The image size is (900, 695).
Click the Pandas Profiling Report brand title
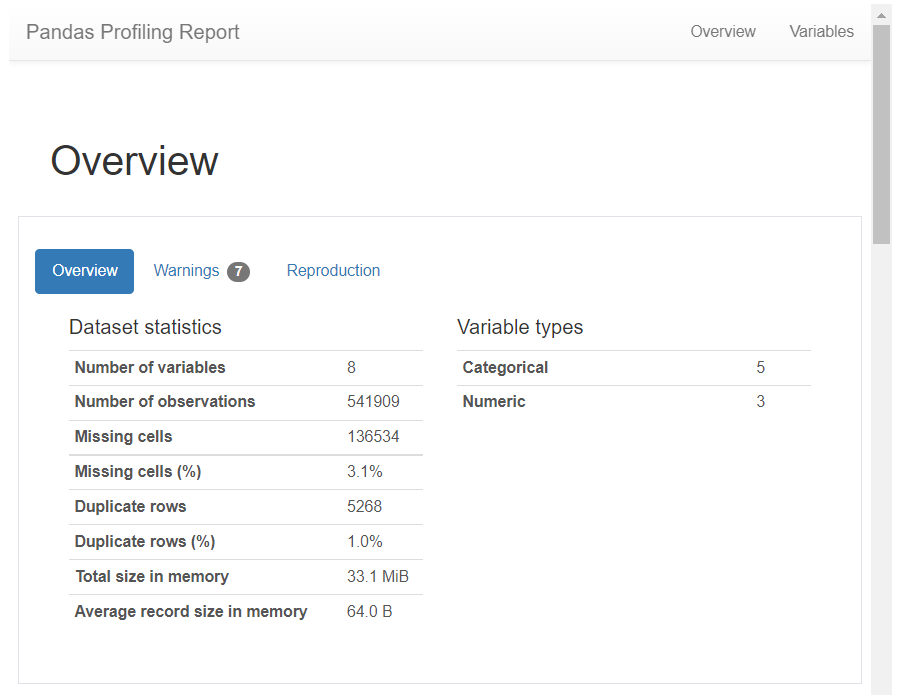pos(133,32)
